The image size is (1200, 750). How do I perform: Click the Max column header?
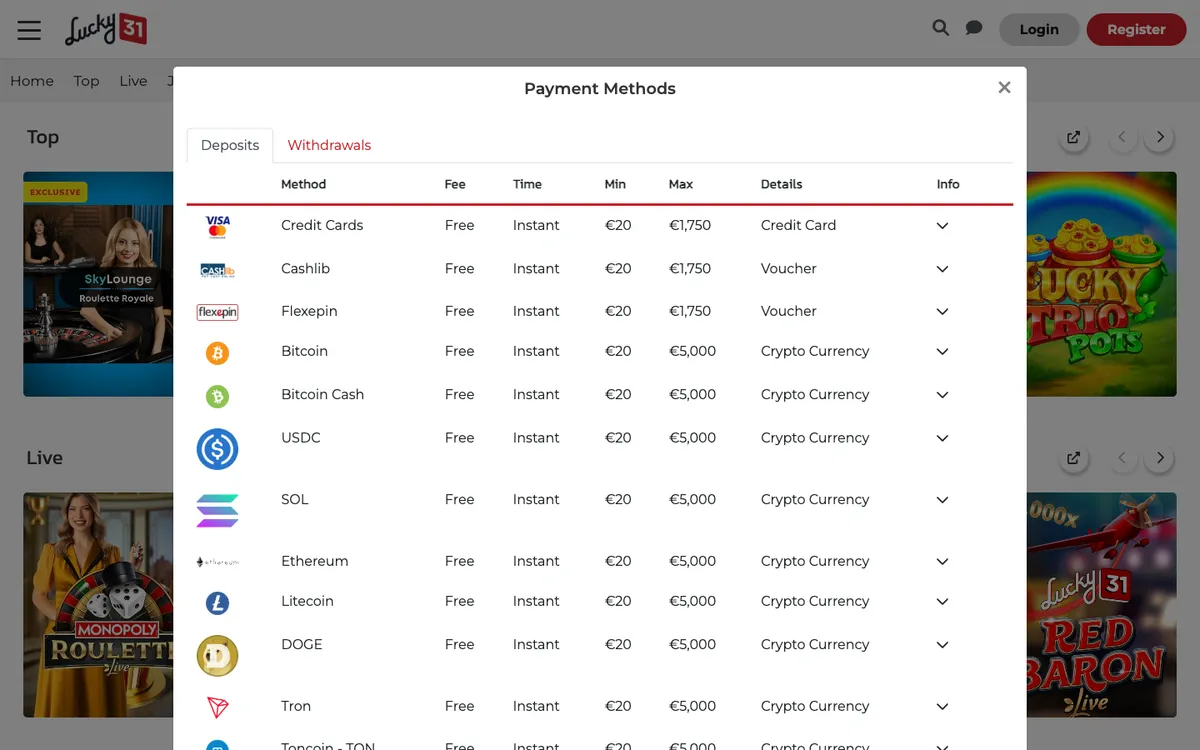click(x=681, y=184)
